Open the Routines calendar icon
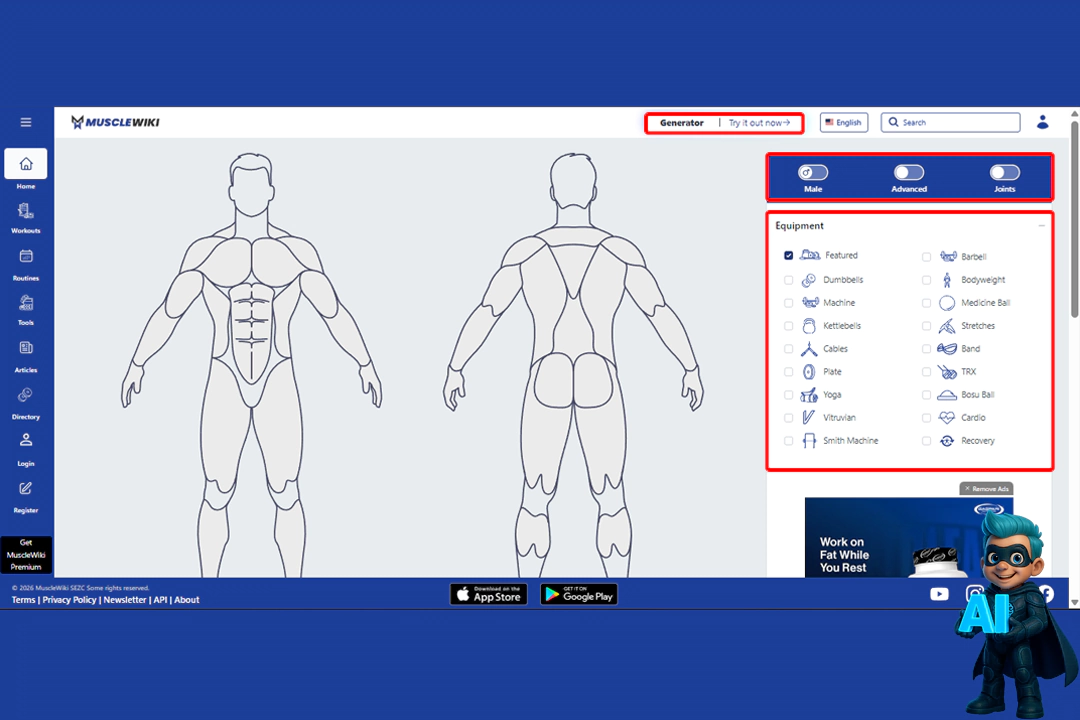 click(26, 257)
